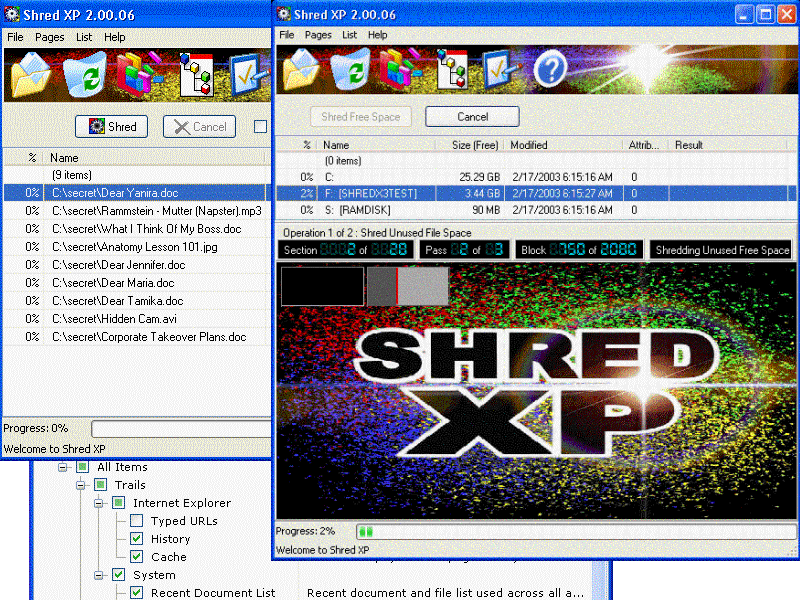Select the Corporate Takeover Plans.doc file
Viewport: 800px width, 600px height.
137,337
